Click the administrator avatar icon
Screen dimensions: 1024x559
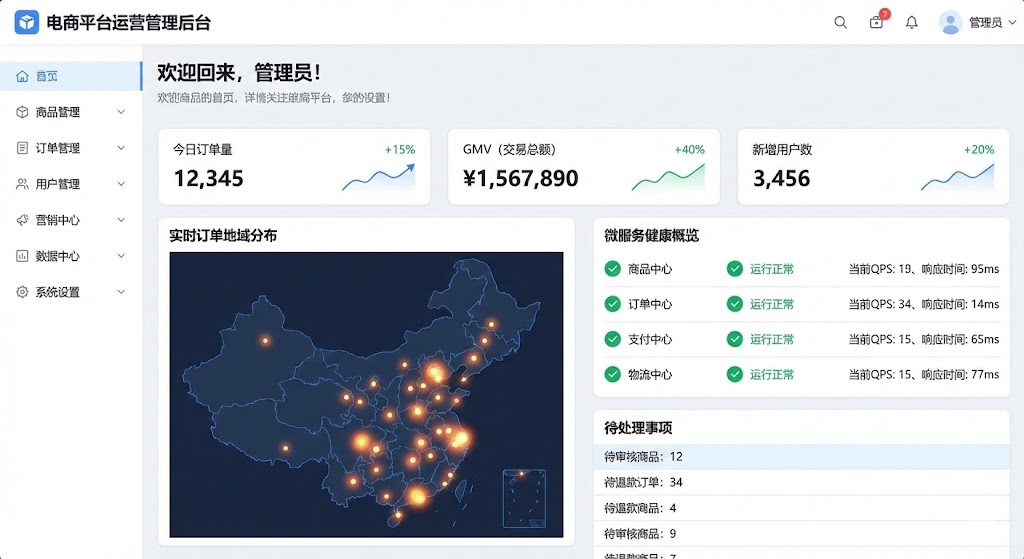point(950,22)
